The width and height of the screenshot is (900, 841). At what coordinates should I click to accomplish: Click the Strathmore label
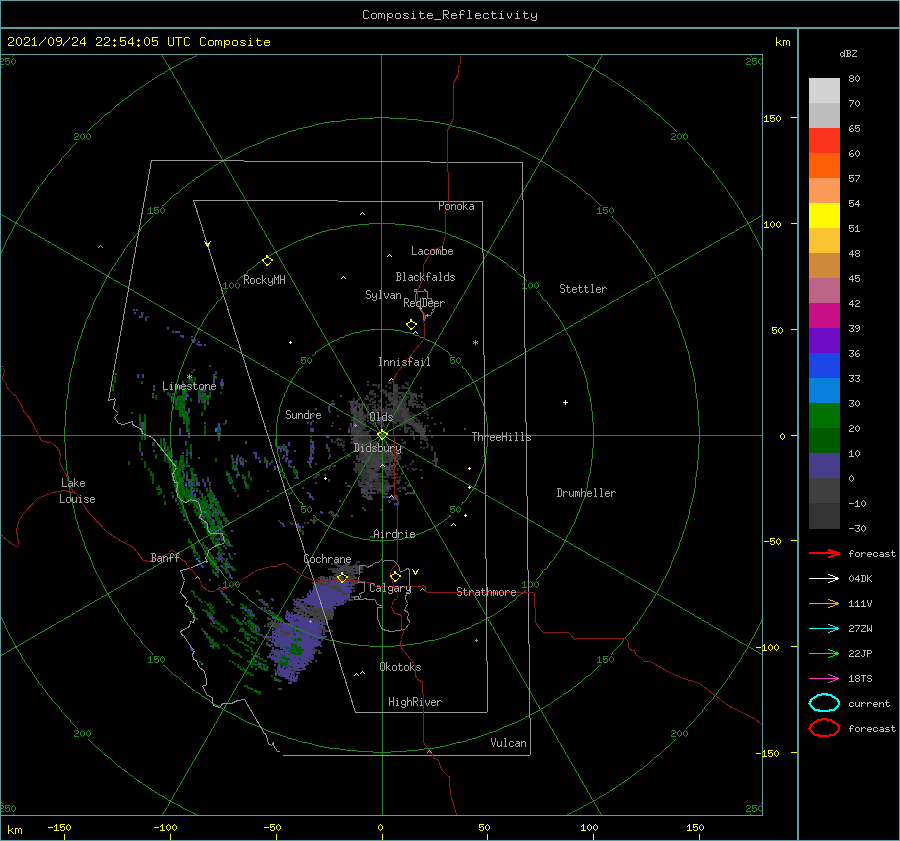click(486, 592)
